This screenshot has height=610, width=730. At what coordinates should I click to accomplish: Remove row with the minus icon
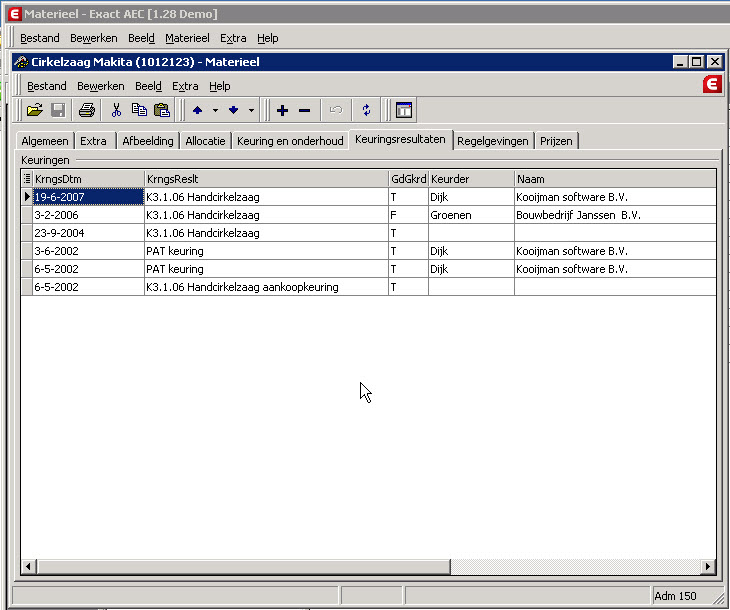click(x=304, y=110)
